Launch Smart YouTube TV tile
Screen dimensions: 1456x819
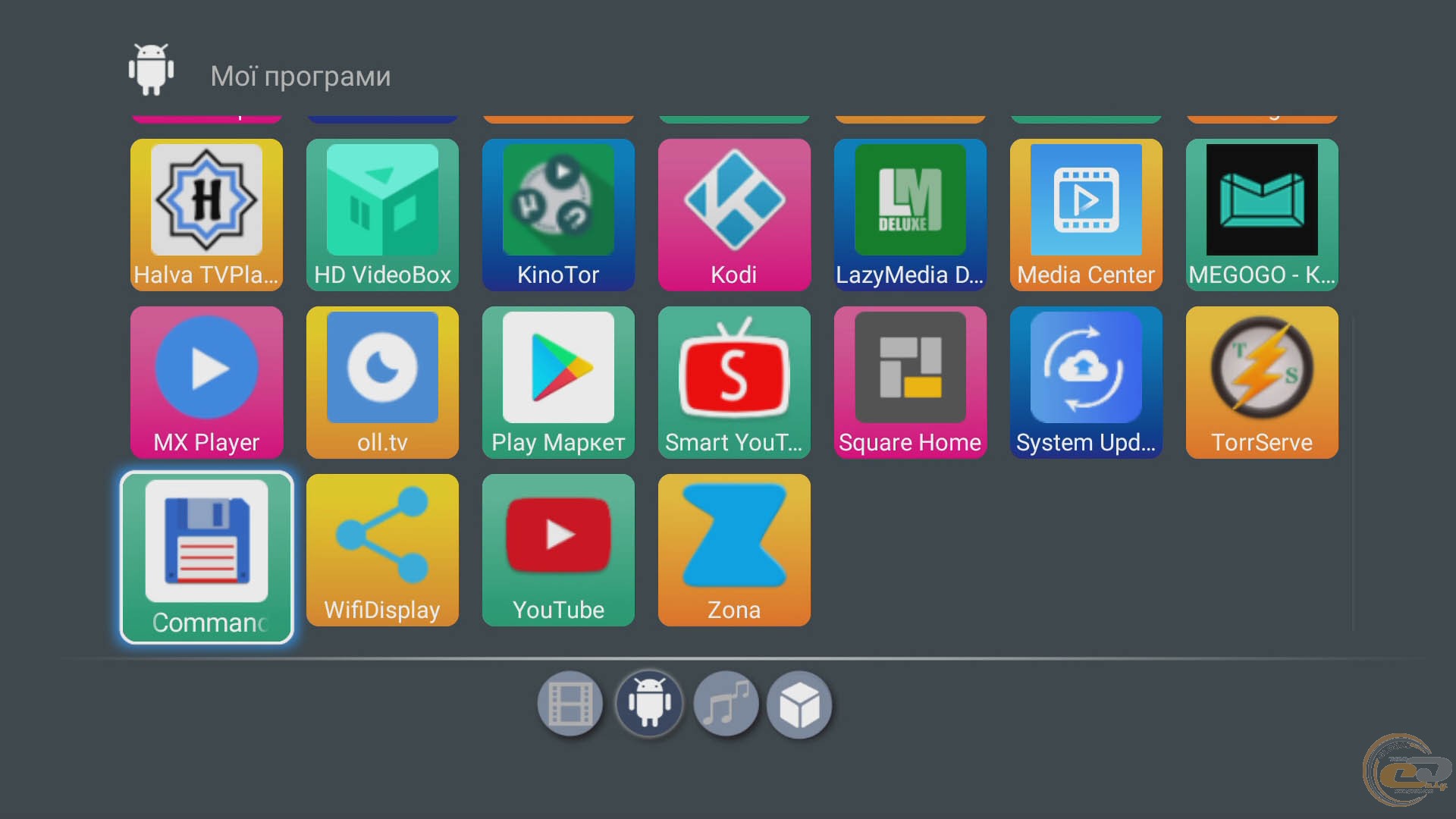[x=733, y=382]
